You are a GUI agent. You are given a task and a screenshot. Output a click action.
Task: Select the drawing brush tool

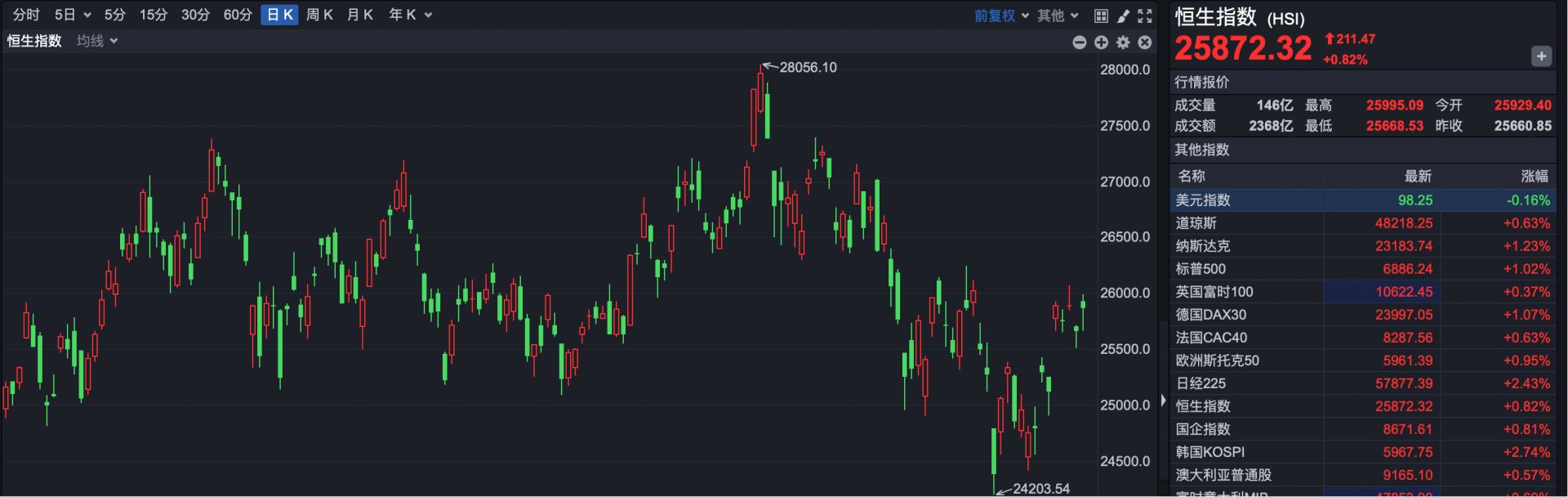click(x=1123, y=16)
